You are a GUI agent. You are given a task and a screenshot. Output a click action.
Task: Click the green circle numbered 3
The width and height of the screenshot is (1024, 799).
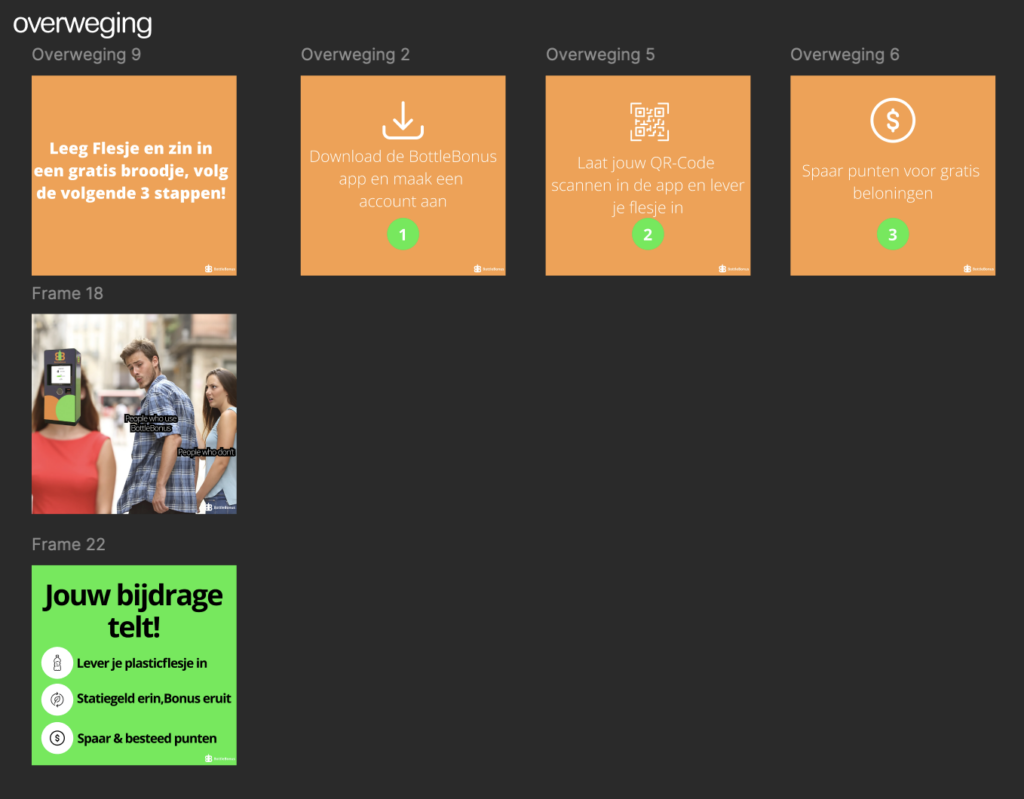tap(893, 235)
